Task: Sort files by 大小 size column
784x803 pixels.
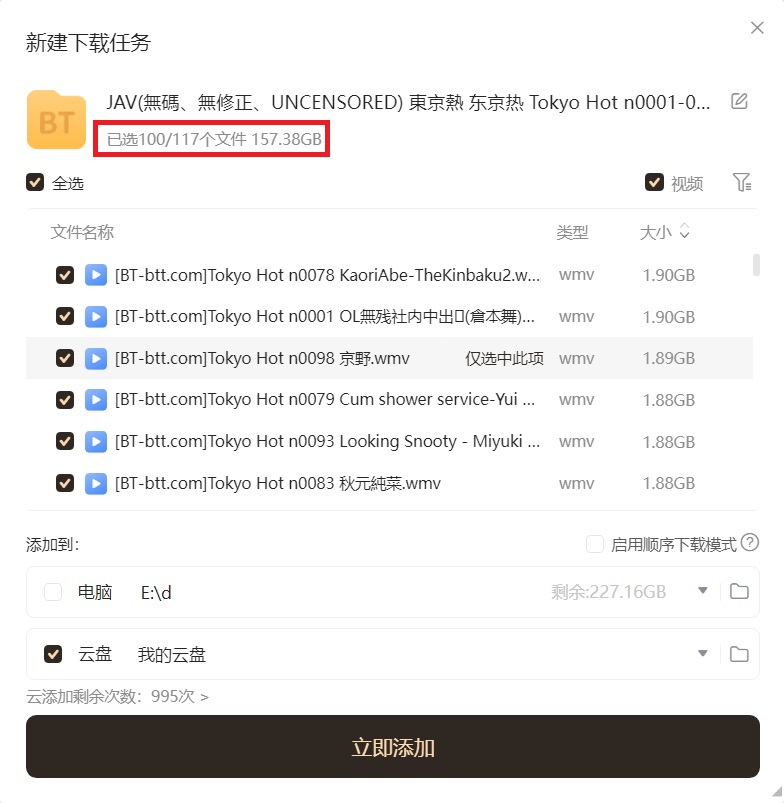Action: coord(664,232)
